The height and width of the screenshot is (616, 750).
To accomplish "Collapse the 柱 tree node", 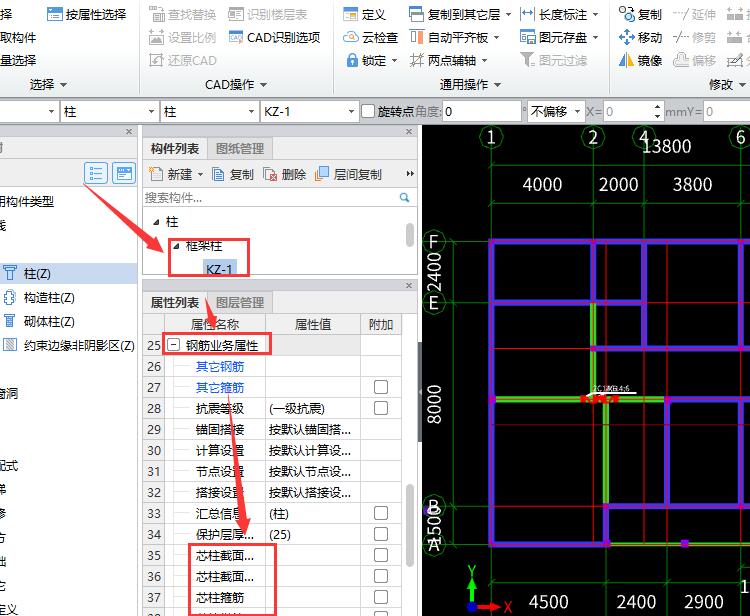I will [156, 222].
